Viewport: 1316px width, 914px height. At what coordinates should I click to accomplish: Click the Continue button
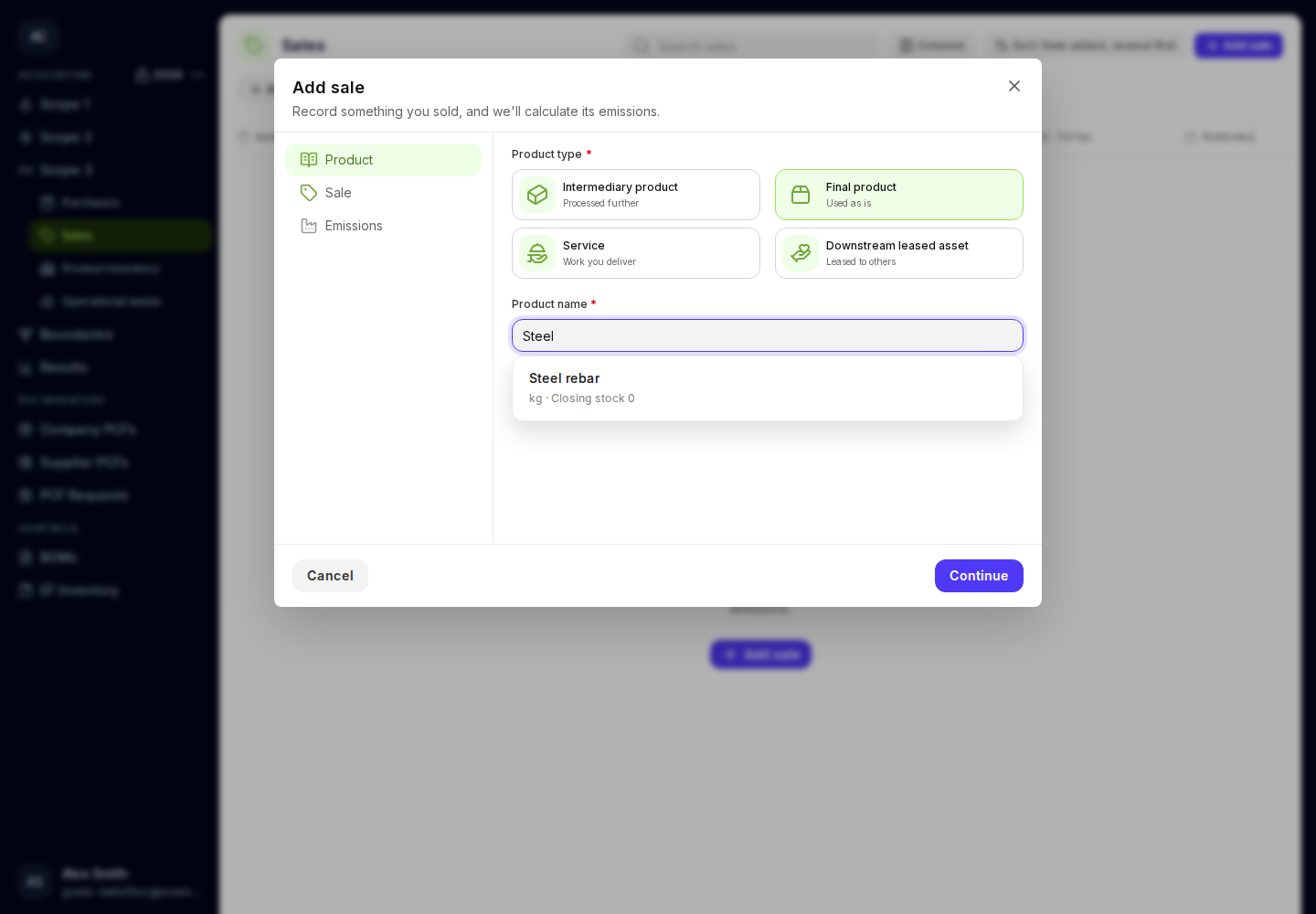click(x=979, y=576)
